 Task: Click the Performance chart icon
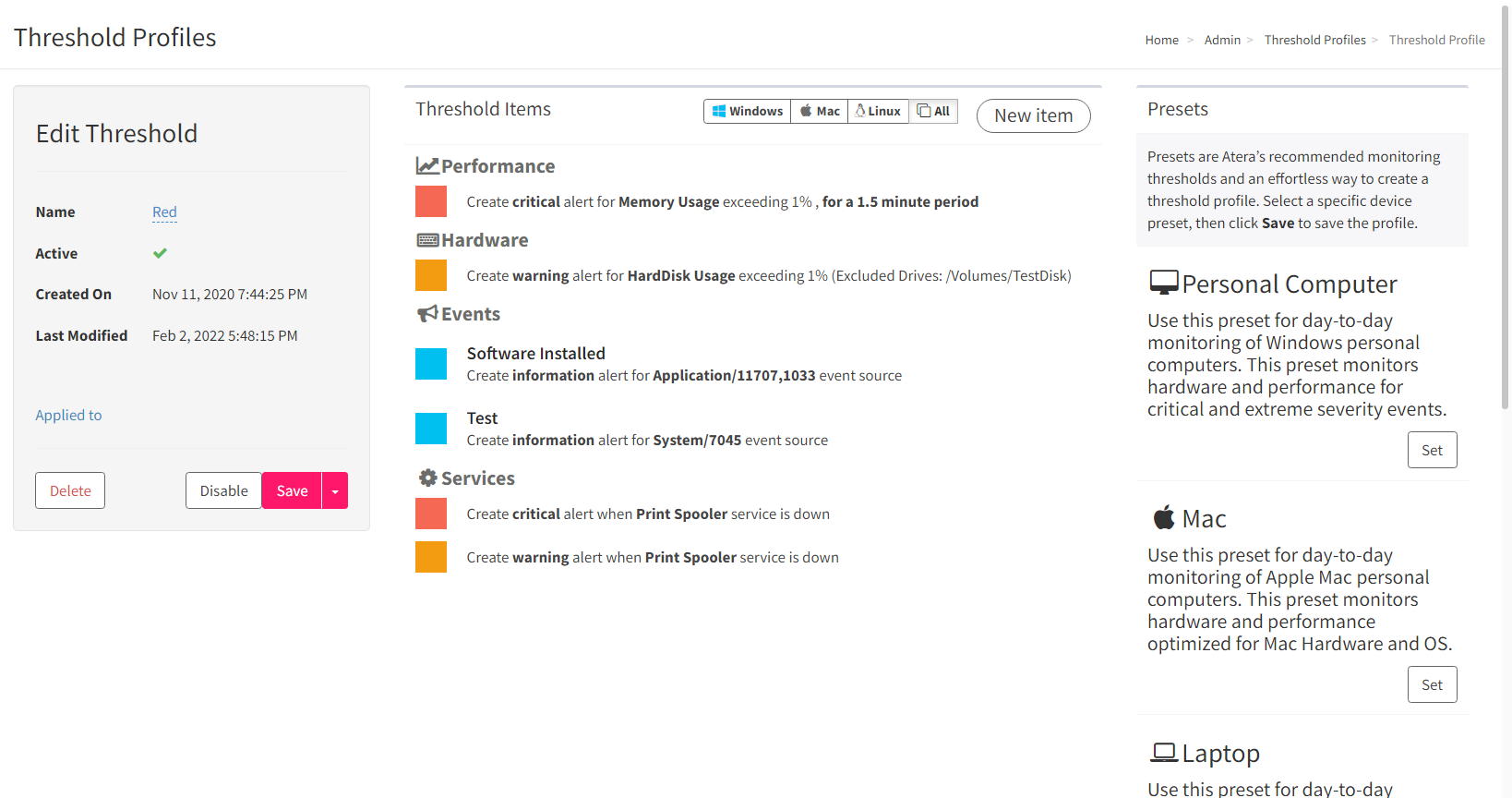427,166
